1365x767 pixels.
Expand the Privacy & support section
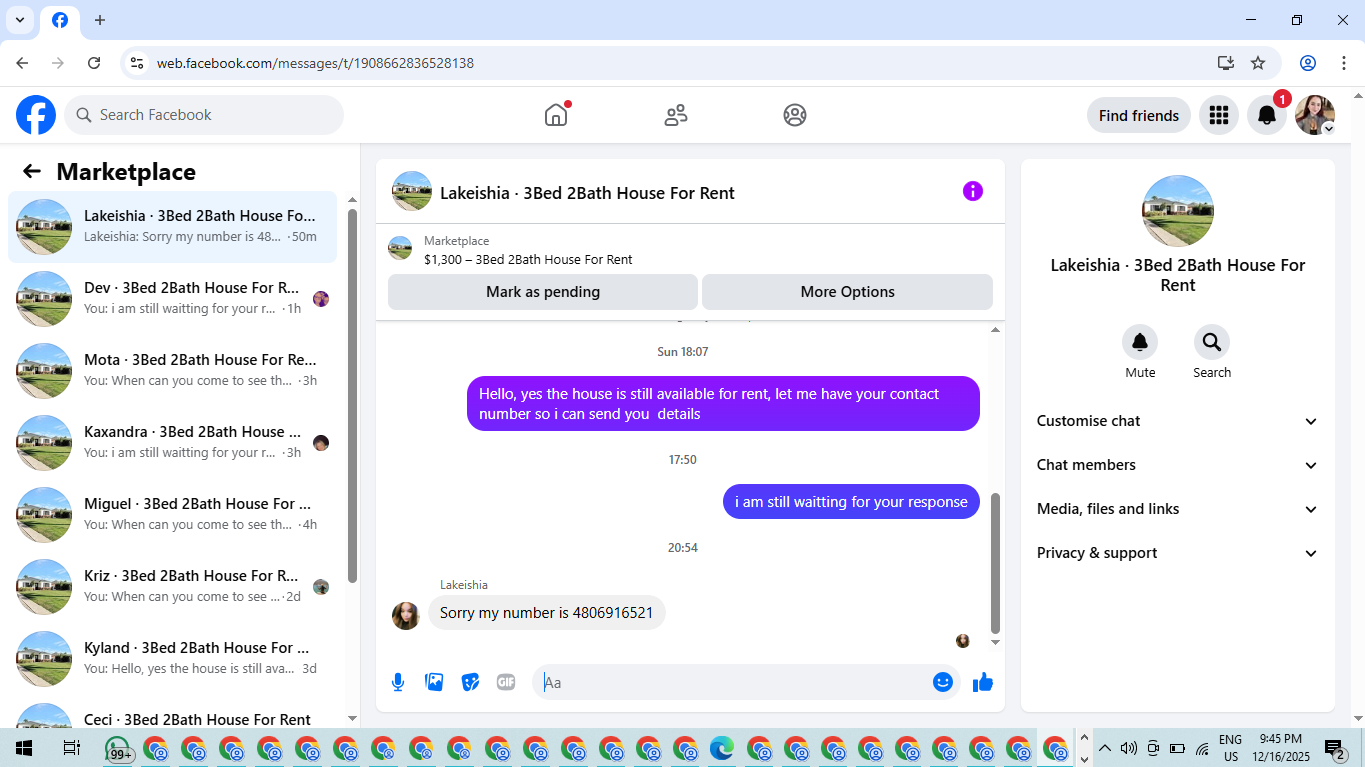(1178, 553)
